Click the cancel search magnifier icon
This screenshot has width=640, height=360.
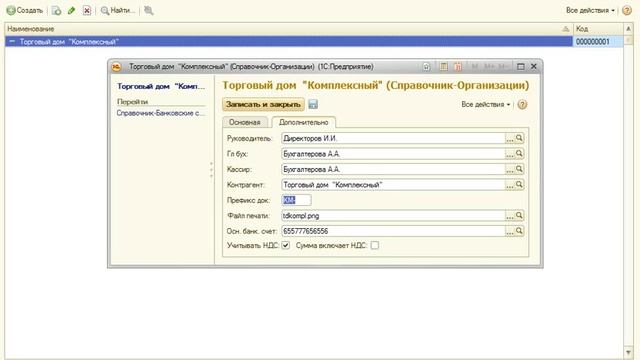click(x=149, y=11)
